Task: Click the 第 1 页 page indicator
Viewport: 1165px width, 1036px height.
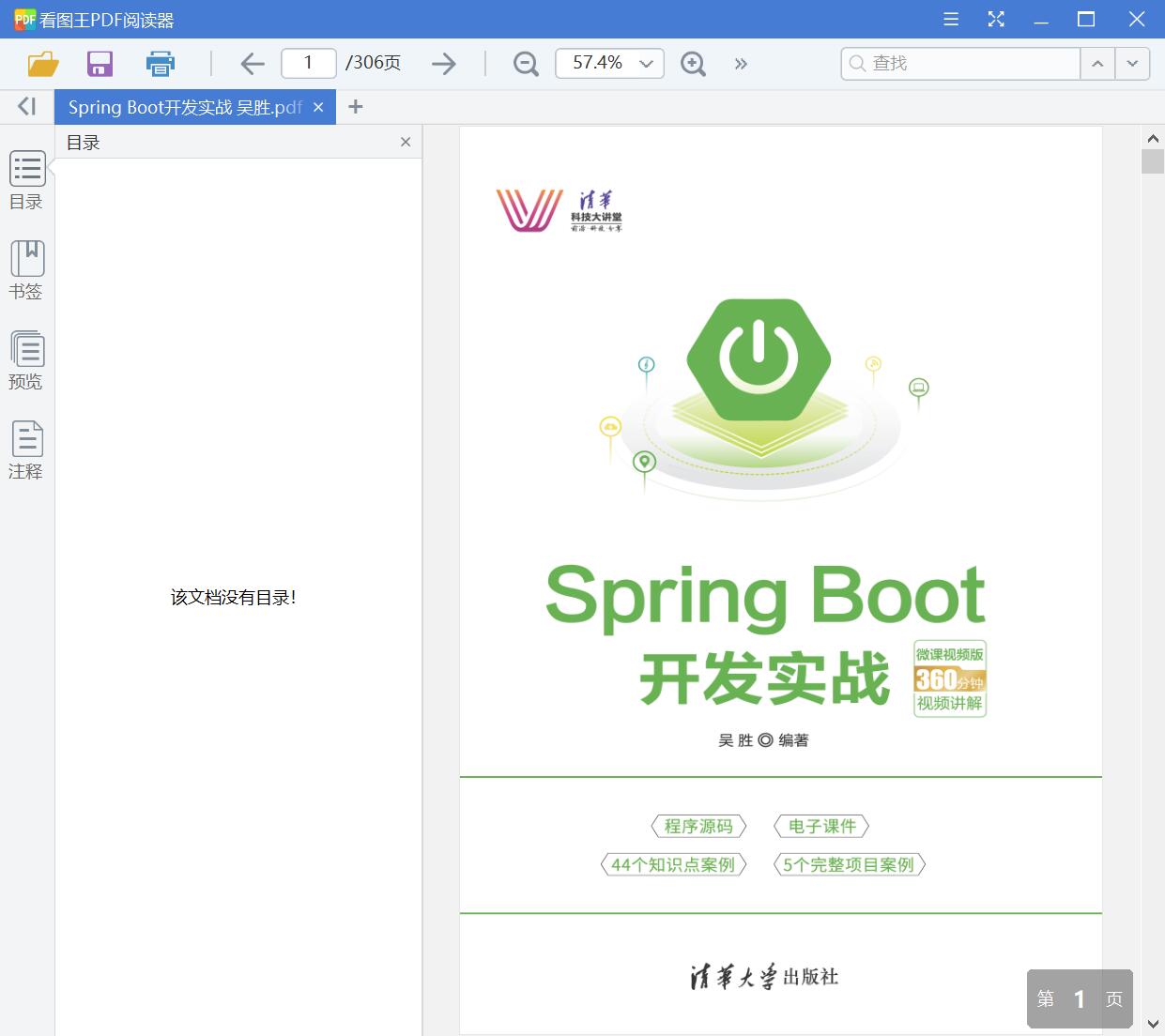Action: (x=1080, y=998)
